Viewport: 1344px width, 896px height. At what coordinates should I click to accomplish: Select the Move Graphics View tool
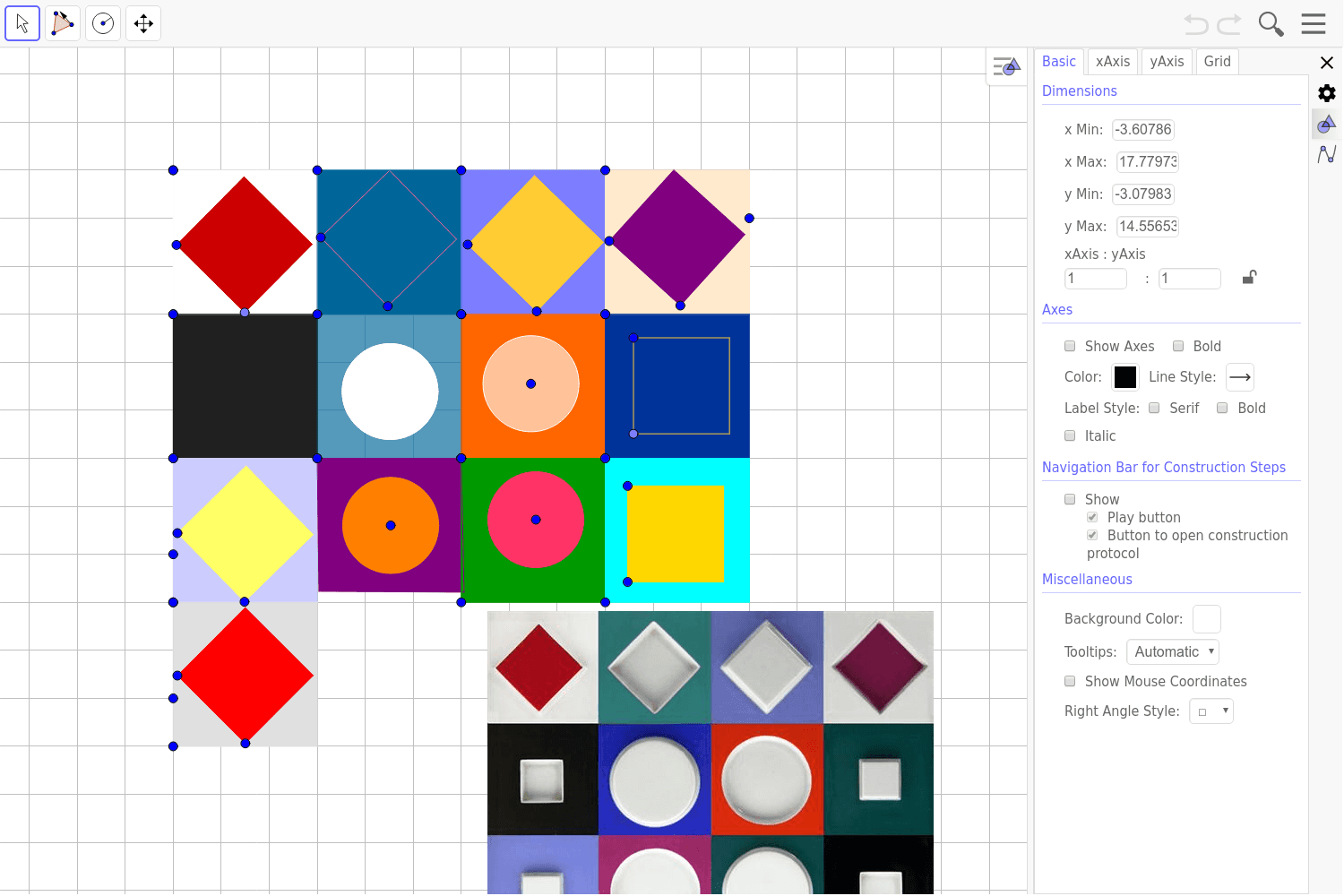click(x=143, y=23)
